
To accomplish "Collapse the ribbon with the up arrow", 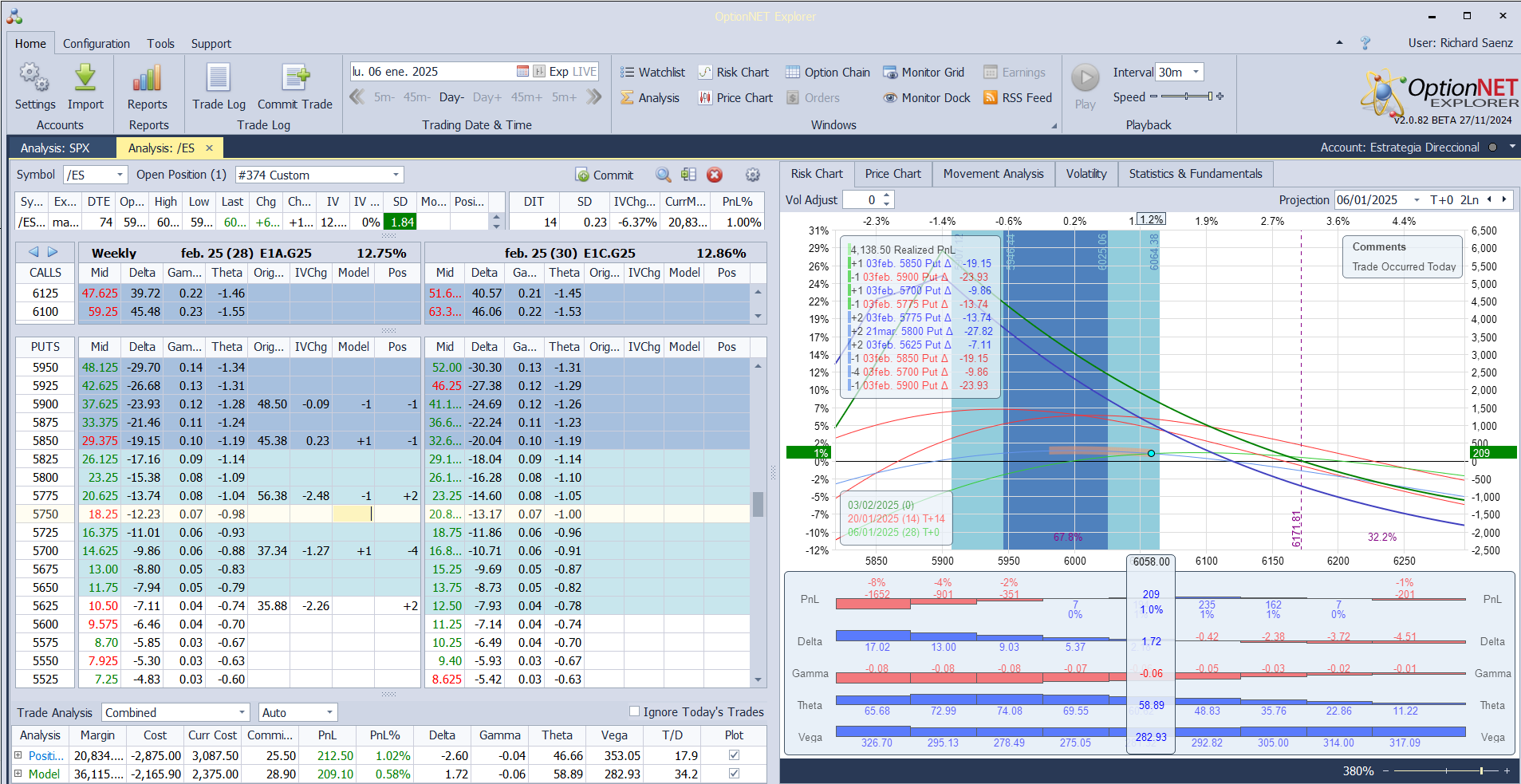I will [x=1339, y=43].
